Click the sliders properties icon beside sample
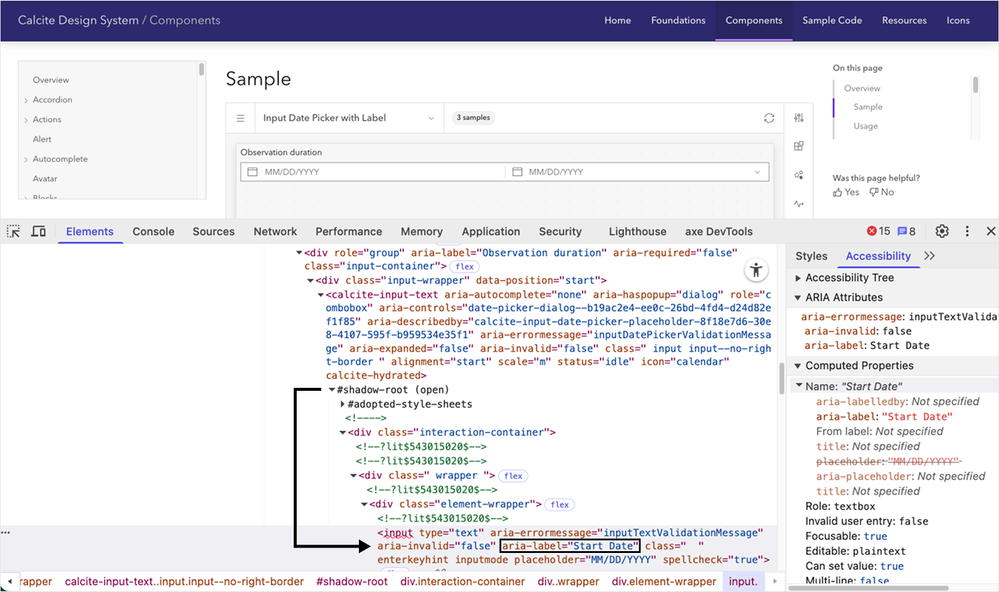This screenshot has width=999, height=592. point(799,118)
